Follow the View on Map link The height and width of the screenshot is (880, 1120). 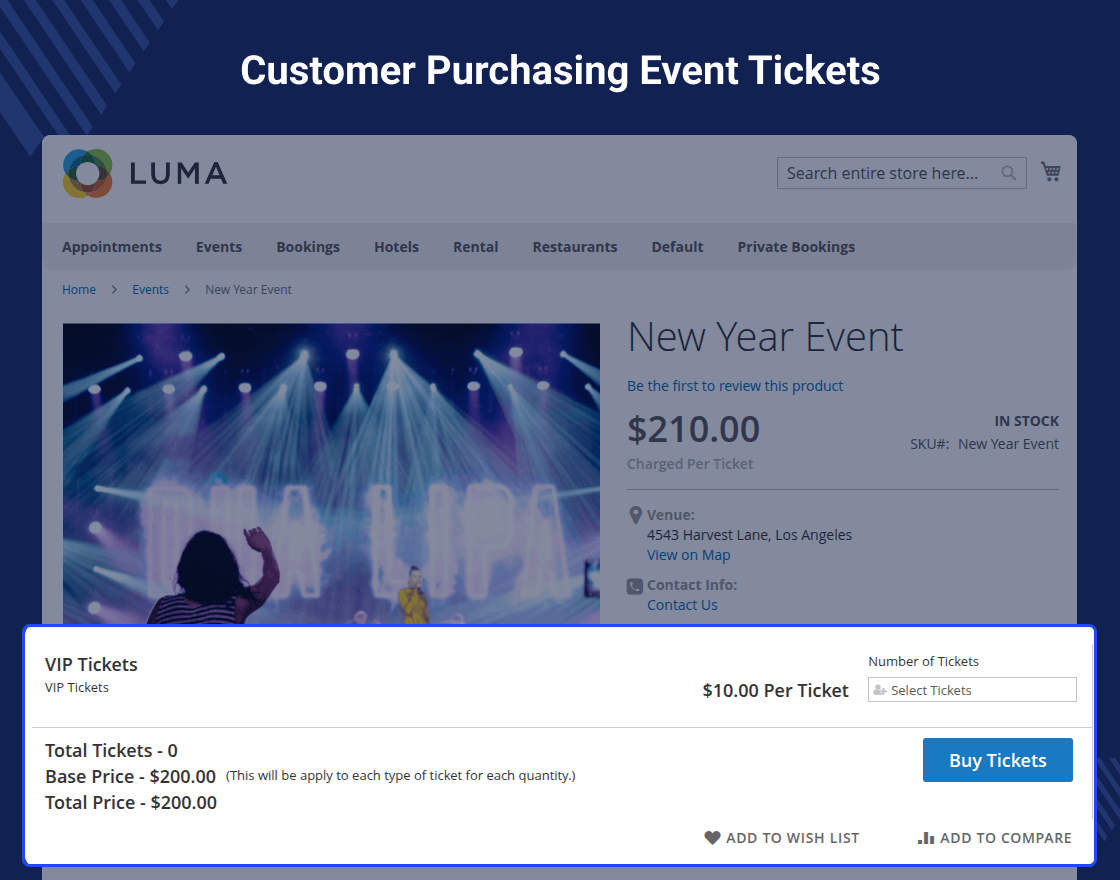pos(689,555)
